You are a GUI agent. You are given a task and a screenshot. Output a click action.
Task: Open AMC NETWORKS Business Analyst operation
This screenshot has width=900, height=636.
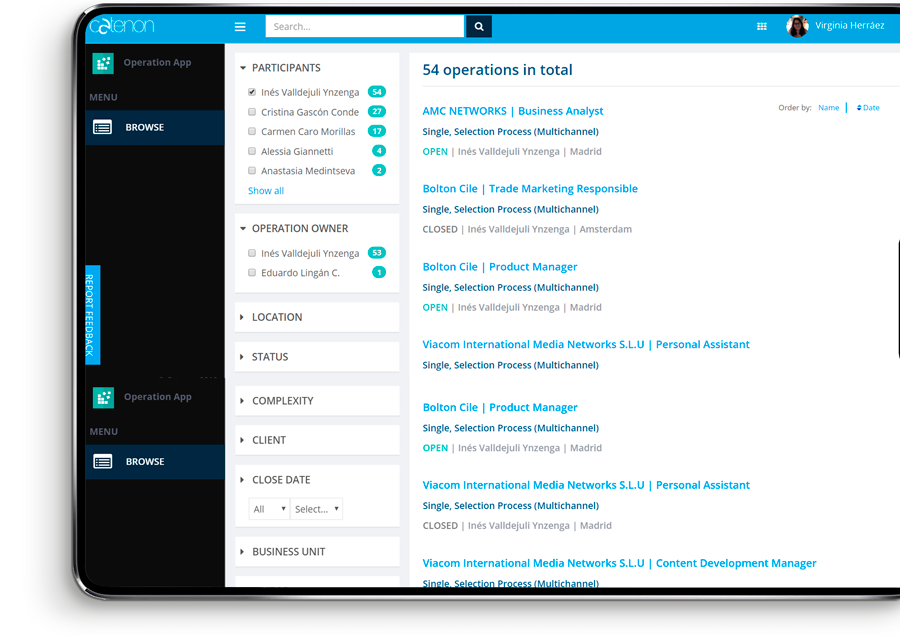(x=513, y=111)
